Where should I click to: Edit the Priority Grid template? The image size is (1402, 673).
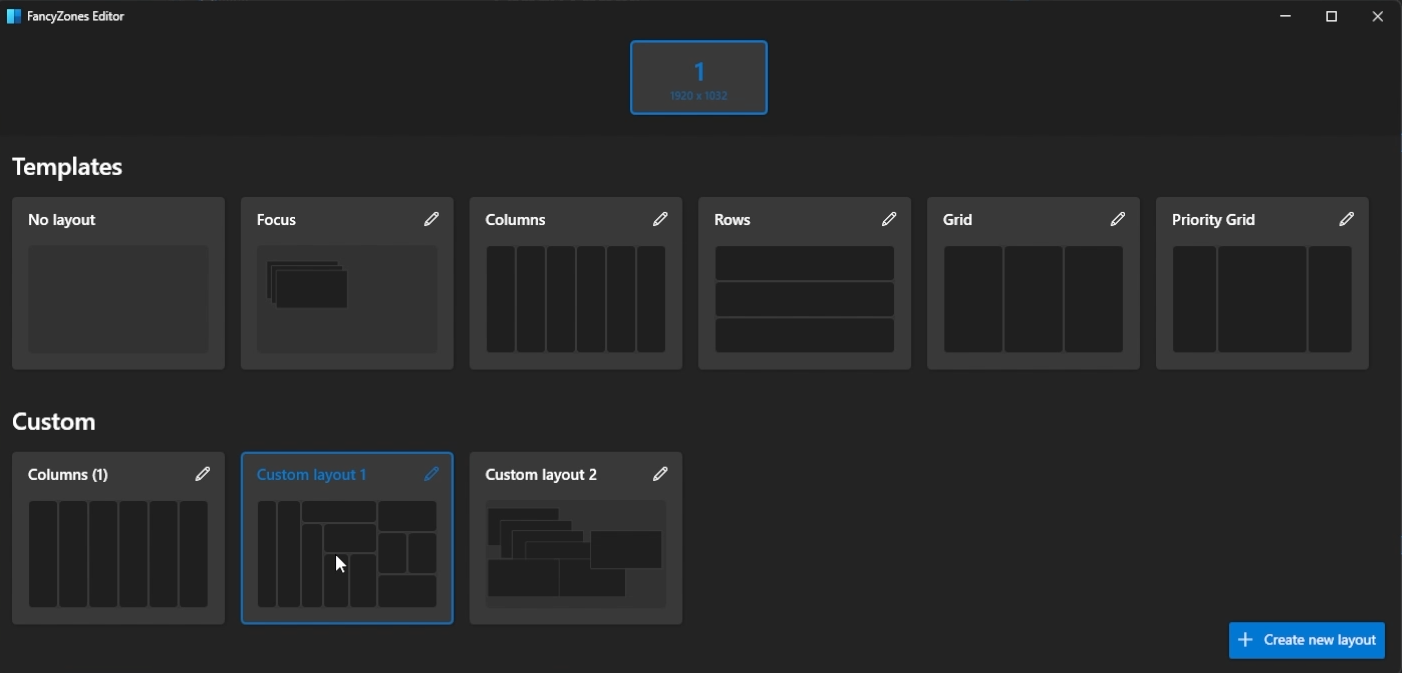tap(1346, 219)
